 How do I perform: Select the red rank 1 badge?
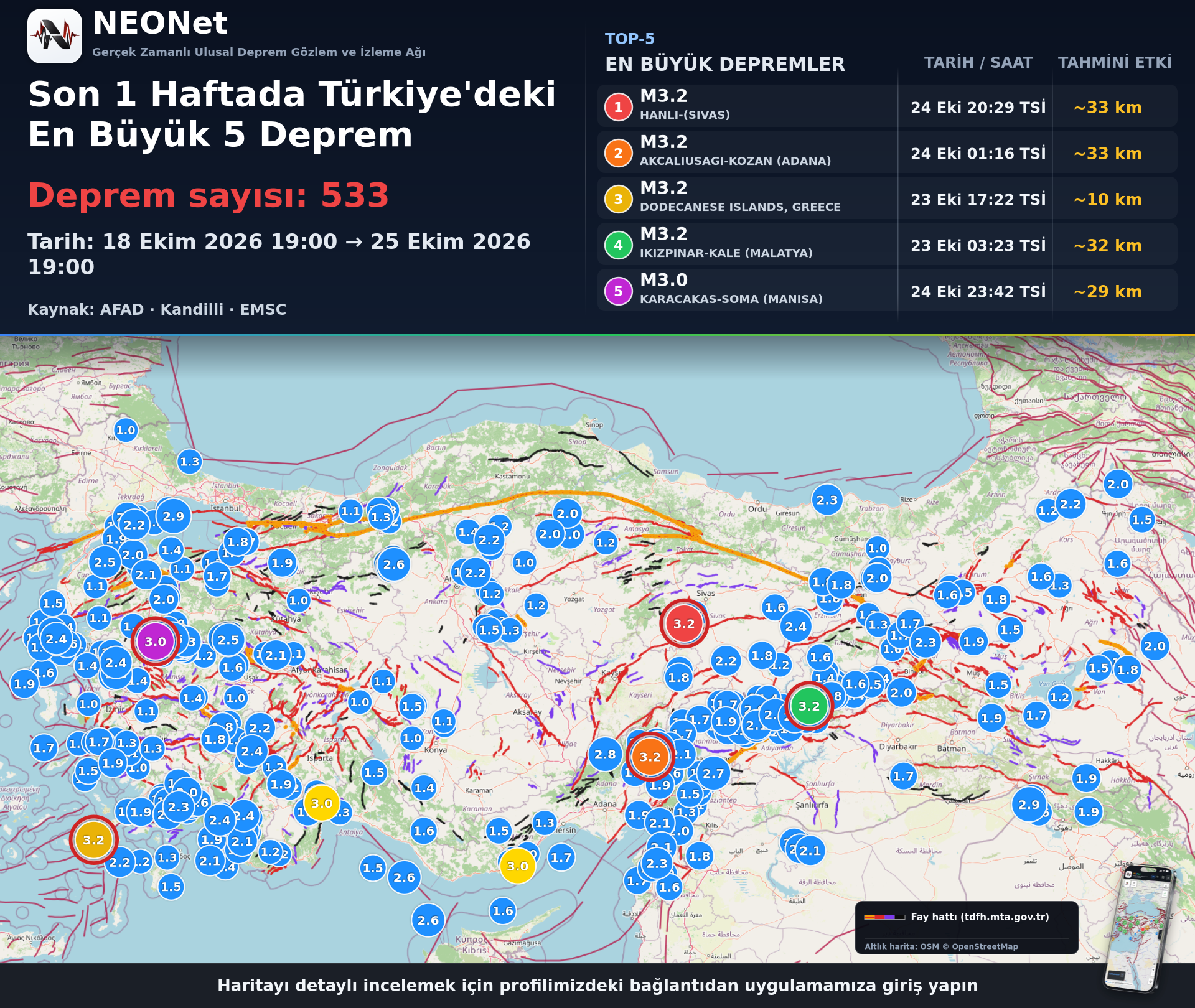[x=618, y=107]
